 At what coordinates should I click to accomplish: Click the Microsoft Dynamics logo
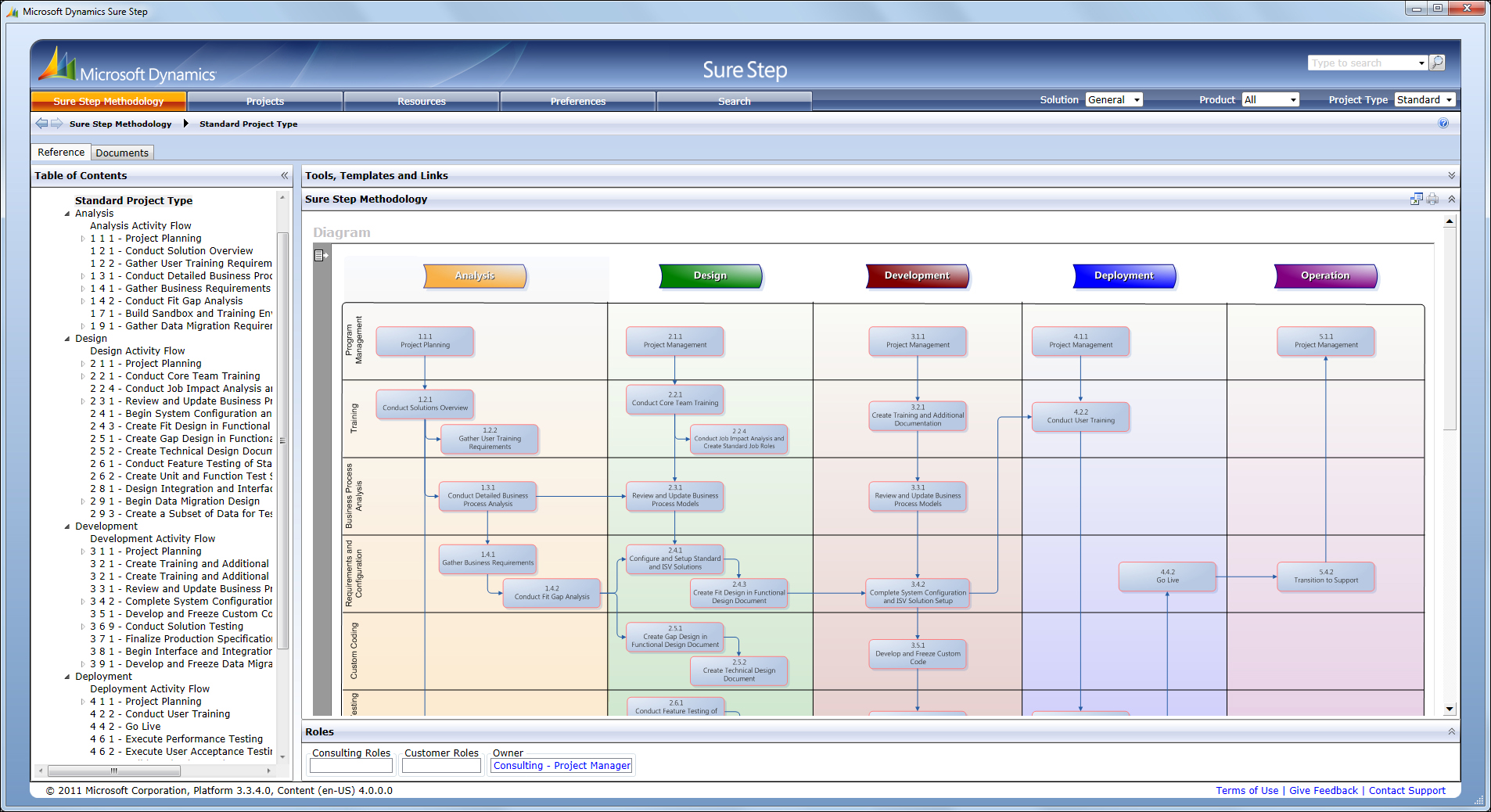[128, 66]
